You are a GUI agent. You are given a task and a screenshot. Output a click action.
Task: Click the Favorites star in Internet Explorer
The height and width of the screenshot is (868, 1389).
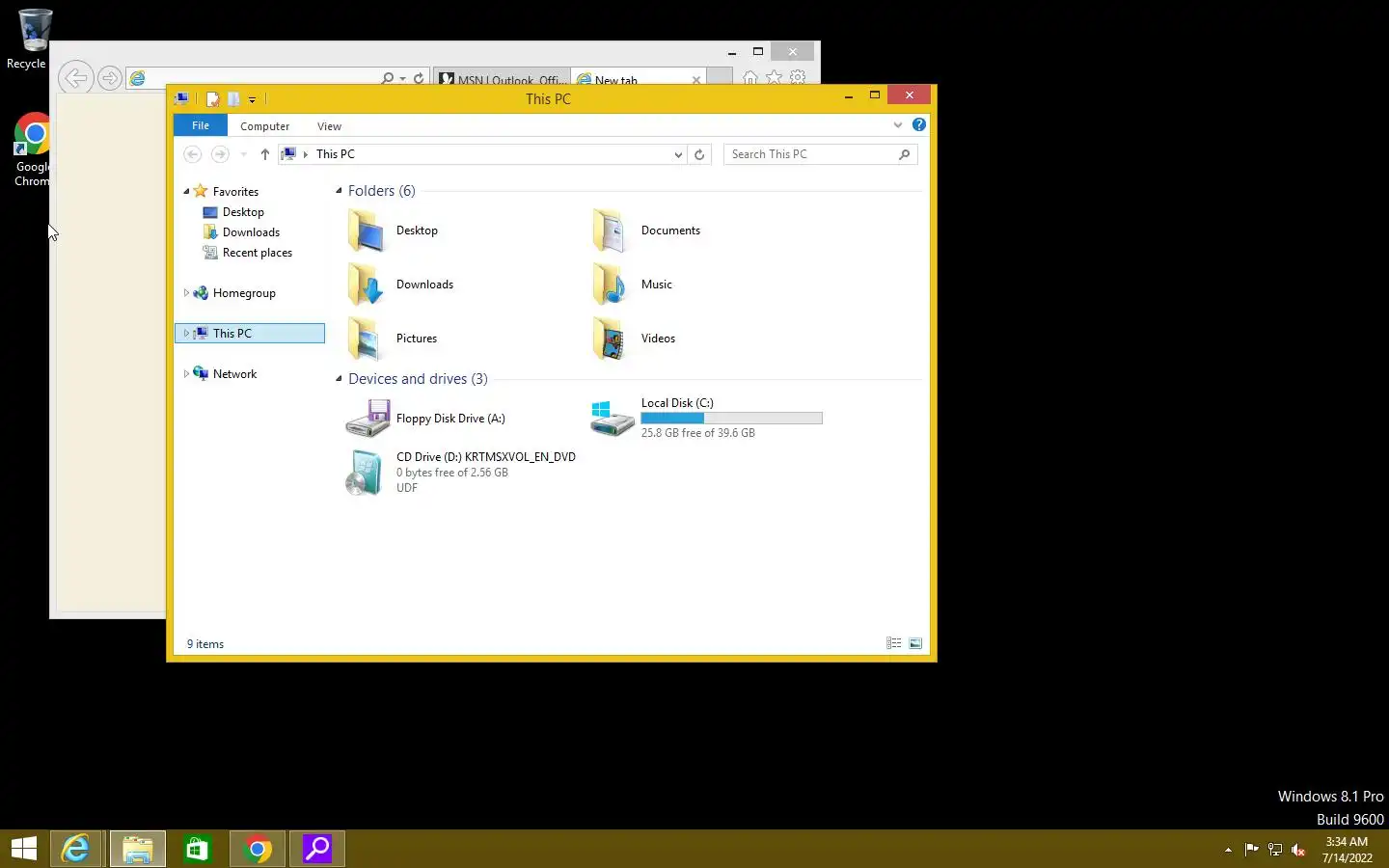(774, 77)
